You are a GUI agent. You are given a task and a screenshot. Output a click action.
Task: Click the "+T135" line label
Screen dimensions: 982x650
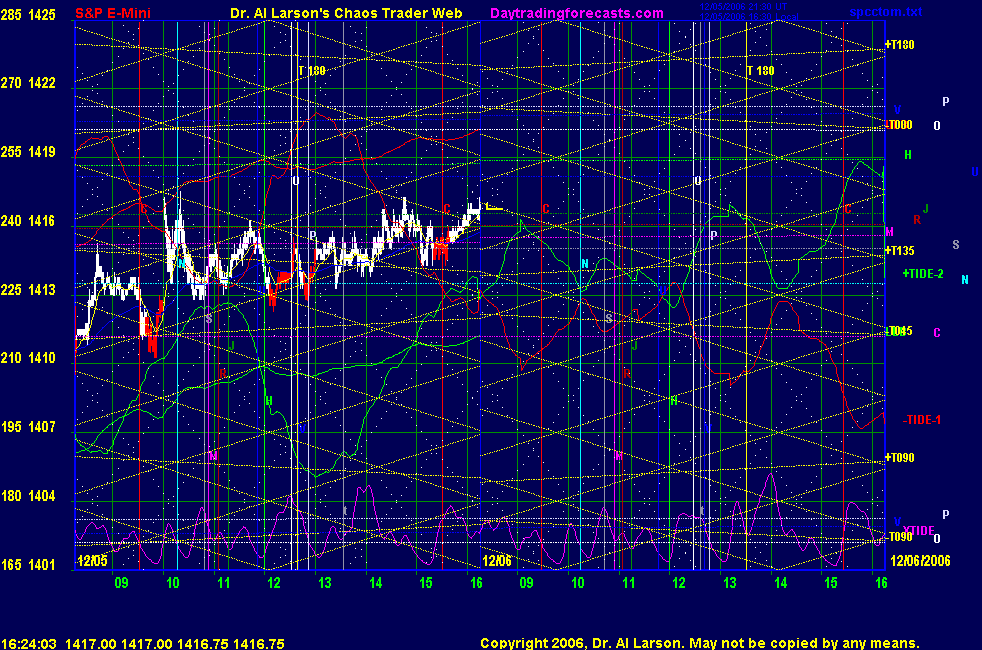(899, 250)
